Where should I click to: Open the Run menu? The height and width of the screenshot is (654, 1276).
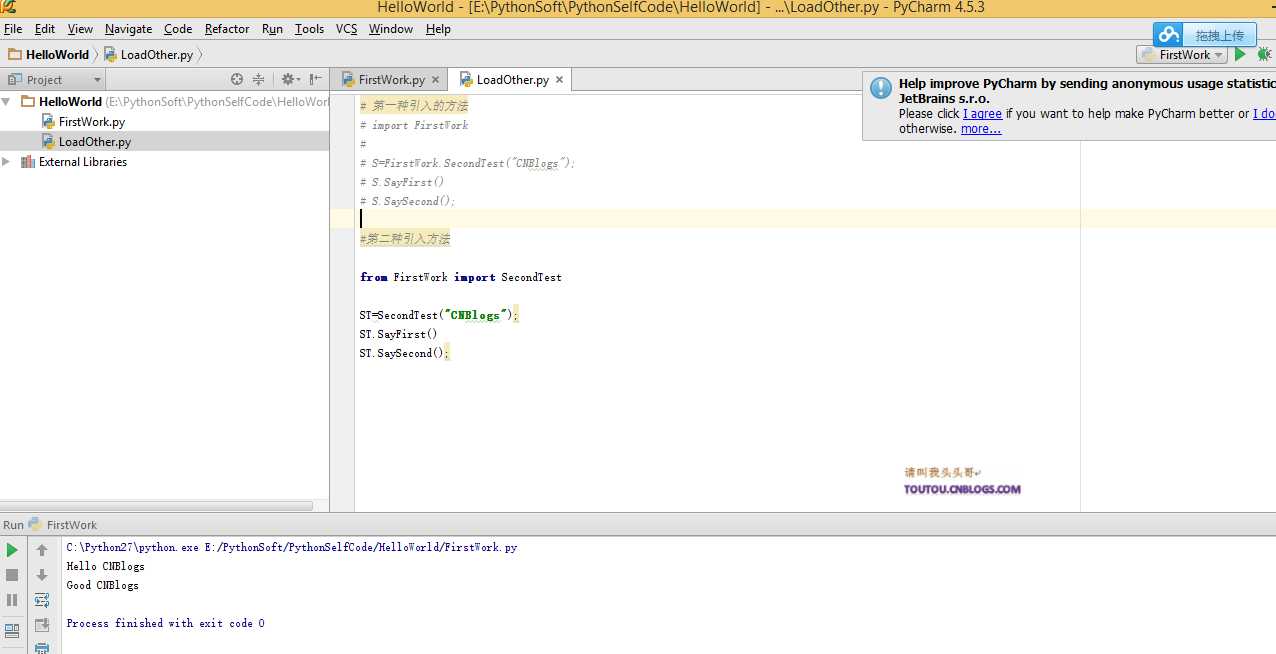pyautogui.click(x=272, y=29)
